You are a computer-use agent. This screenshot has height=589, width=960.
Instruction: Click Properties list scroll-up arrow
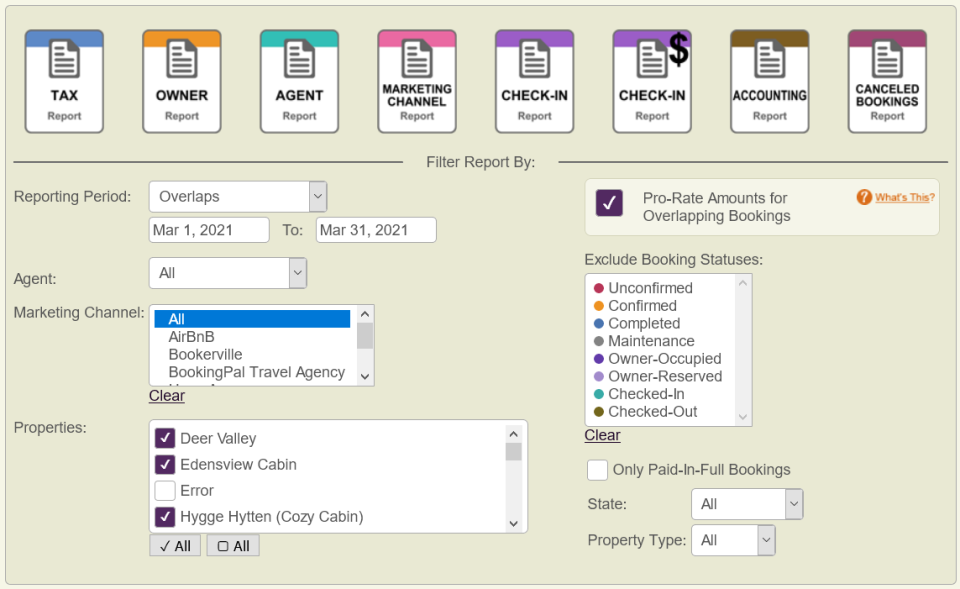coord(514,434)
